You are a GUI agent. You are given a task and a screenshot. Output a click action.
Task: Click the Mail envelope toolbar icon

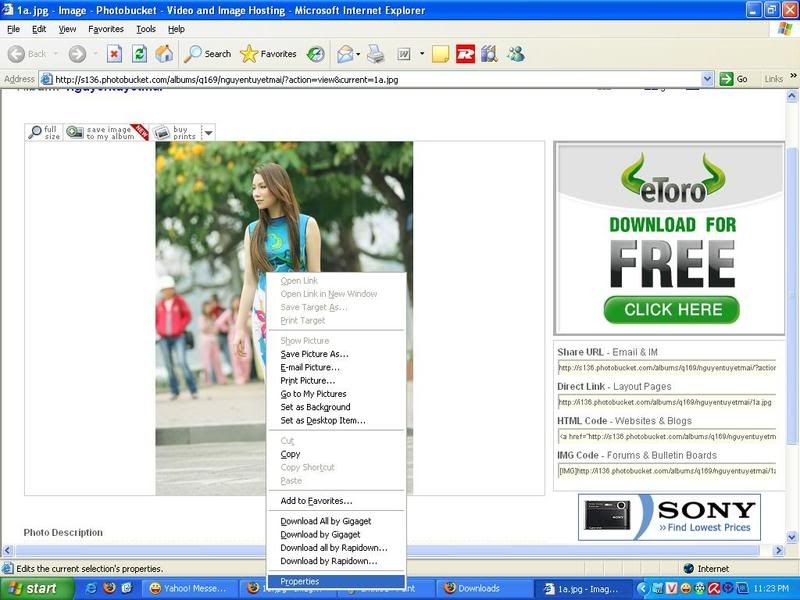click(345, 54)
